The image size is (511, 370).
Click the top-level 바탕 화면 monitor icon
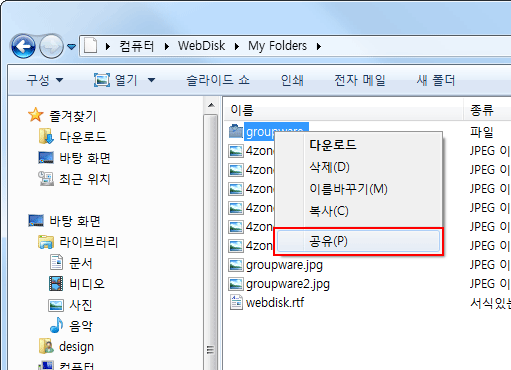(x=36, y=221)
